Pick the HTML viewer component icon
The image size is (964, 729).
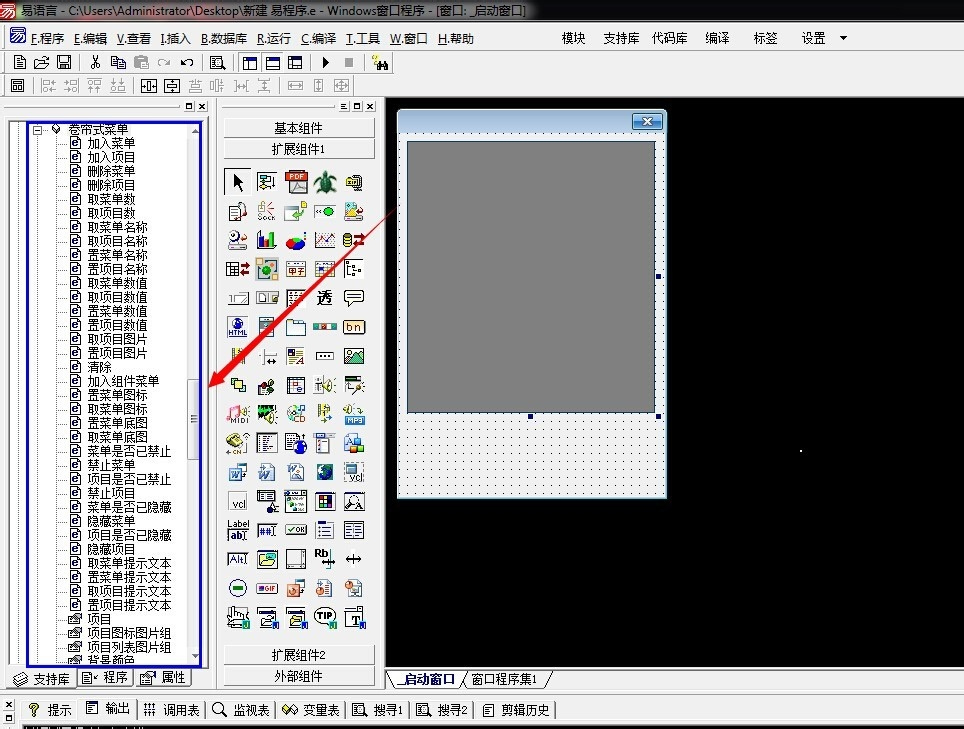coord(238,327)
